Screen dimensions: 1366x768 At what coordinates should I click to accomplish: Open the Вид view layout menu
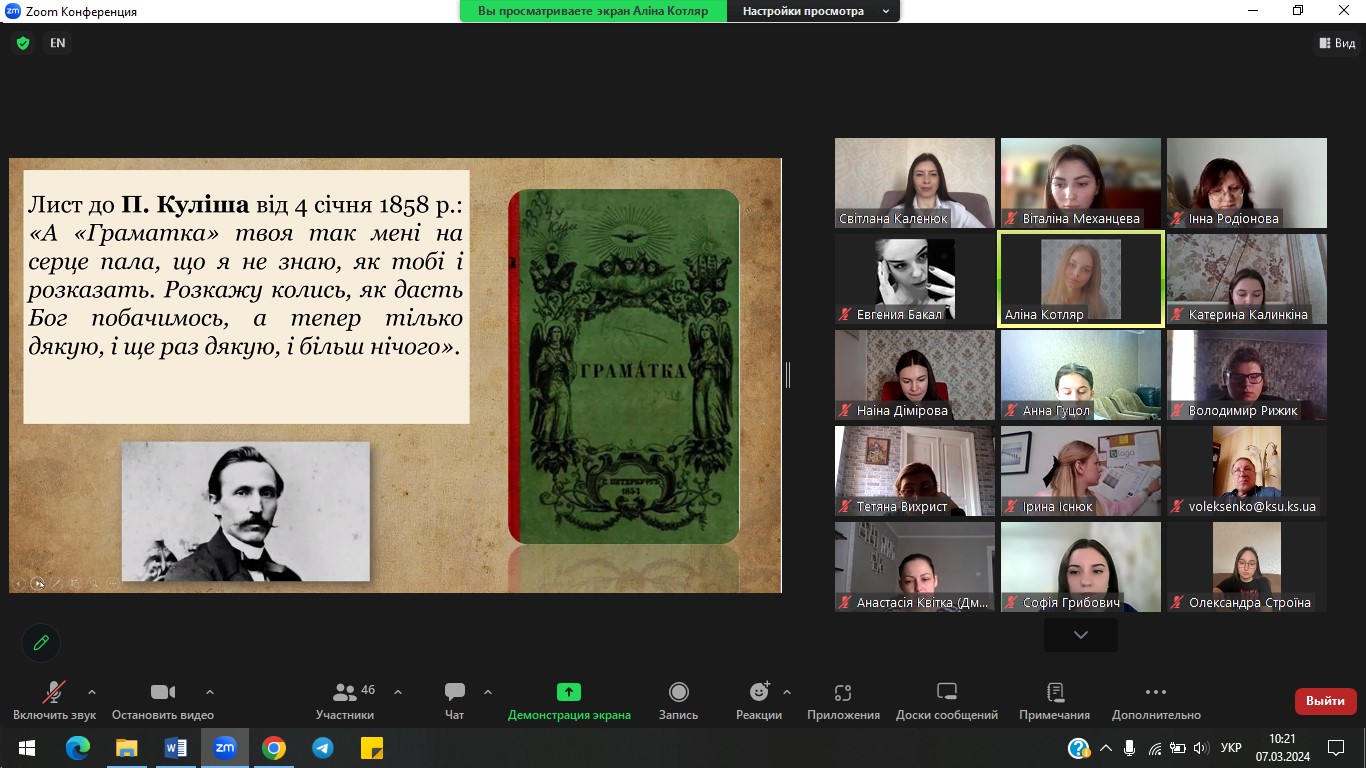coord(1337,43)
